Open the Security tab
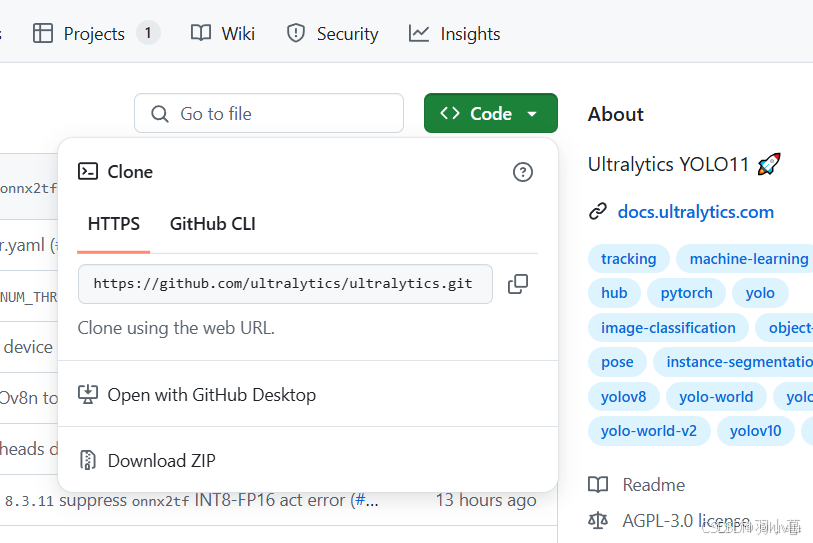Image resolution: width=813 pixels, height=543 pixels. click(x=332, y=34)
